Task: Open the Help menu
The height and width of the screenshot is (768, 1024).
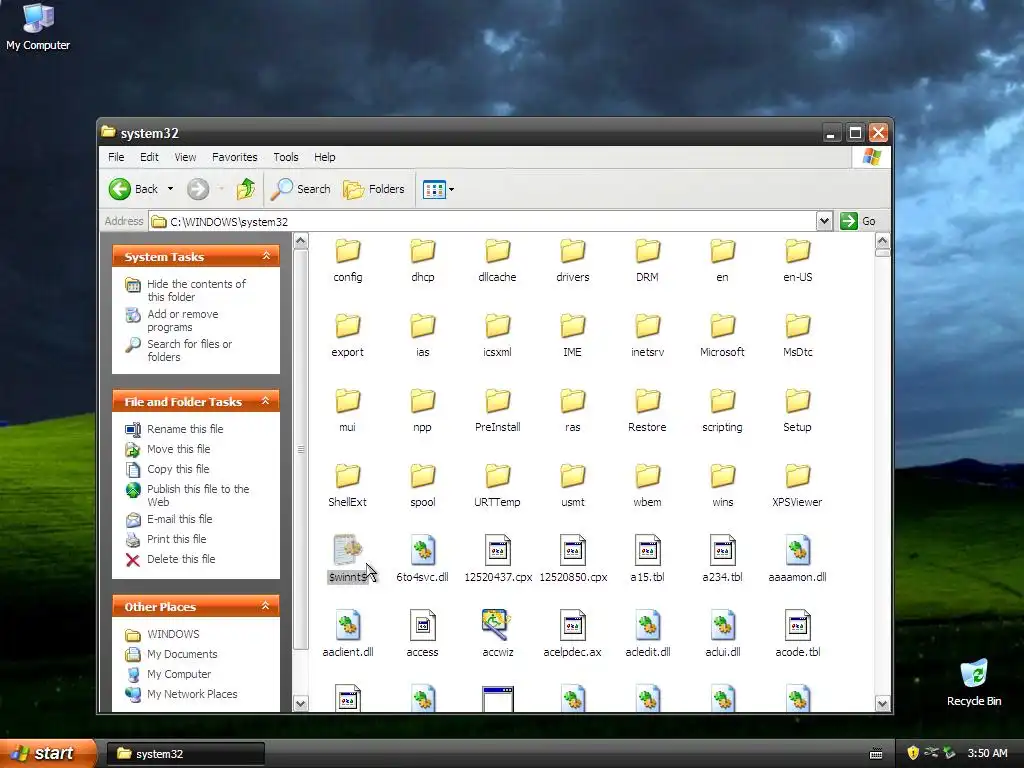Action: tap(325, 157)
